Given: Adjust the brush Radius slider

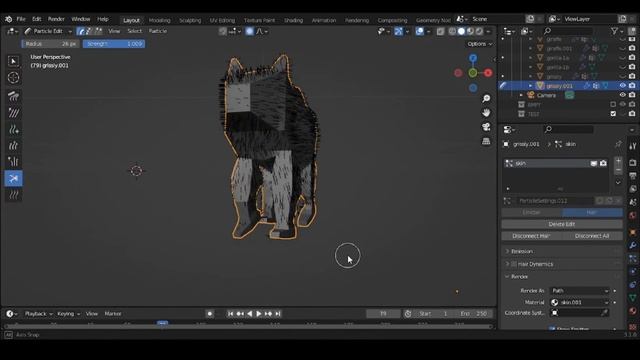Looking at the screenshot, I should 50,44.
